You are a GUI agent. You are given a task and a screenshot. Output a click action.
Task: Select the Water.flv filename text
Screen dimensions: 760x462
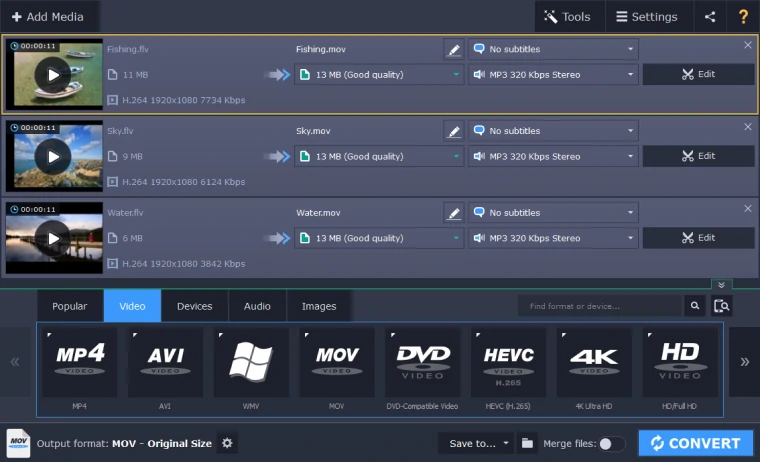(x=126, y=212)
